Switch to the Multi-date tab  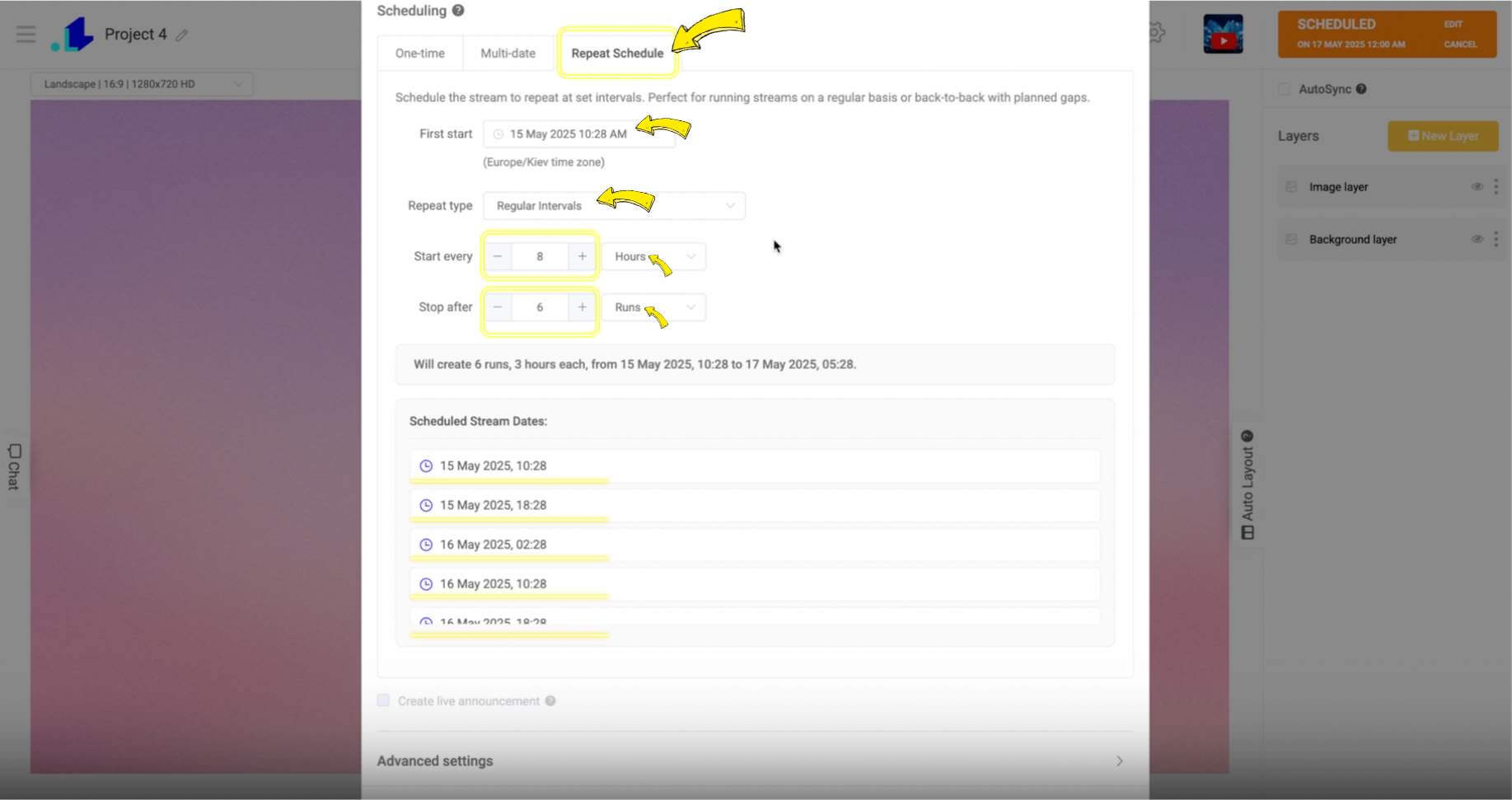pos(508,54)
